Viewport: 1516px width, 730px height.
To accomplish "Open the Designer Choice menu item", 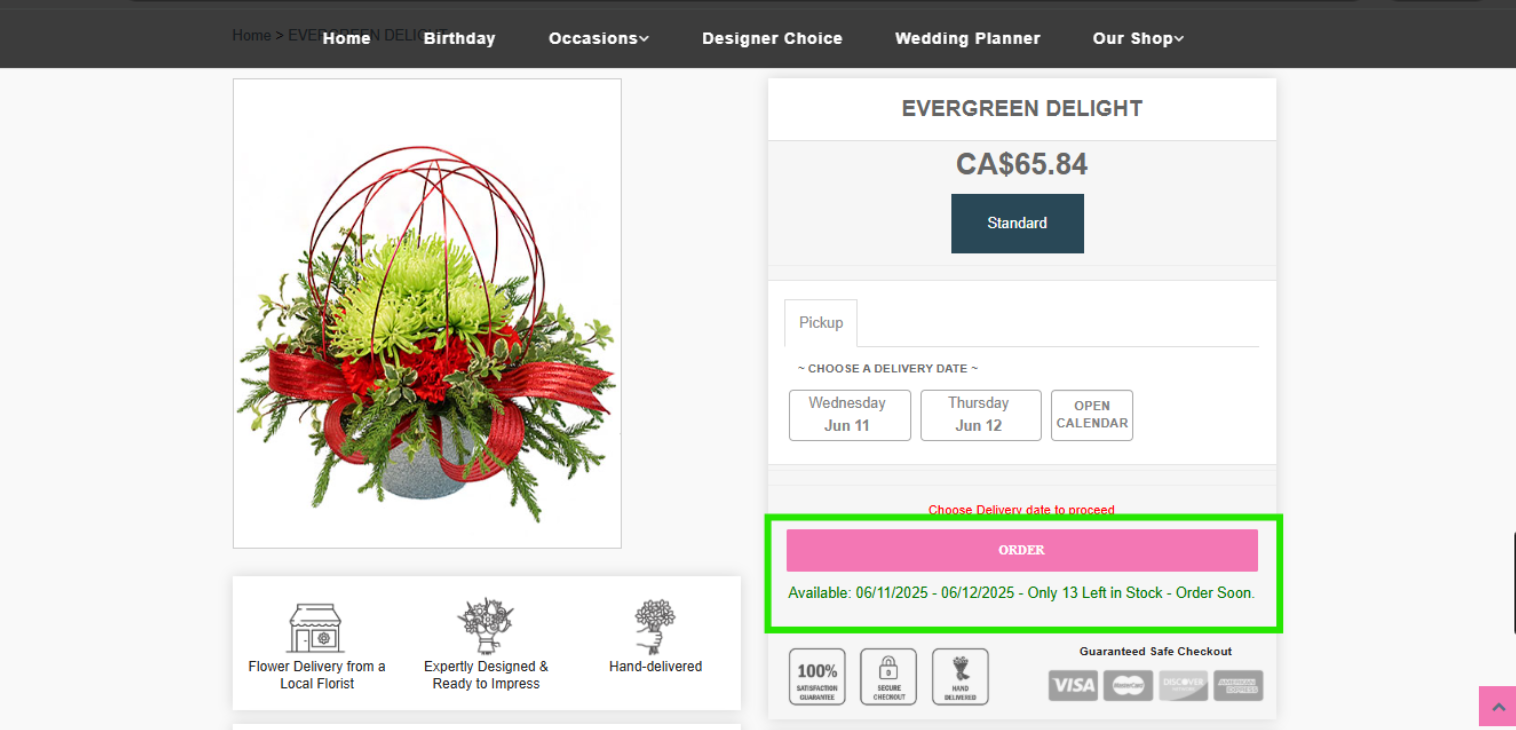I will pyautogui.click(x=772, y=38).
